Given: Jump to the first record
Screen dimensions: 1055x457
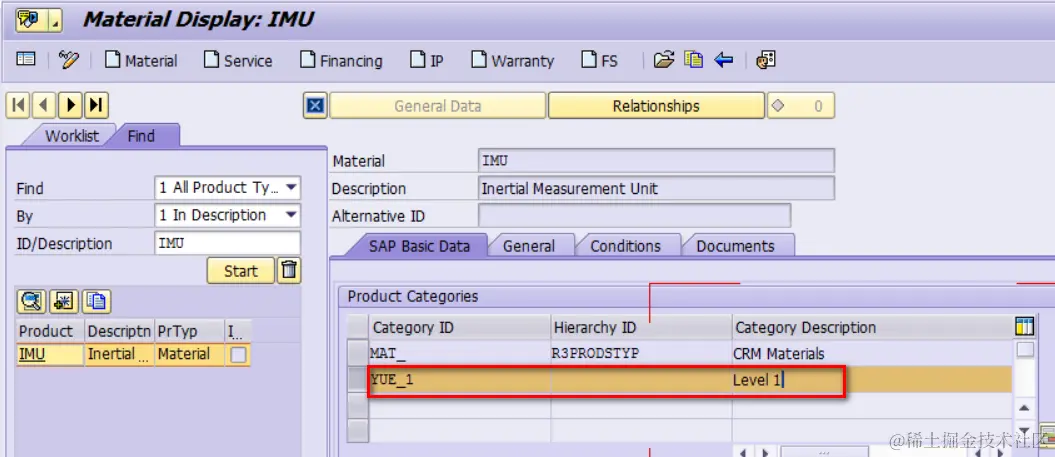Looking at the screenshot, I should tap(18, 105).
